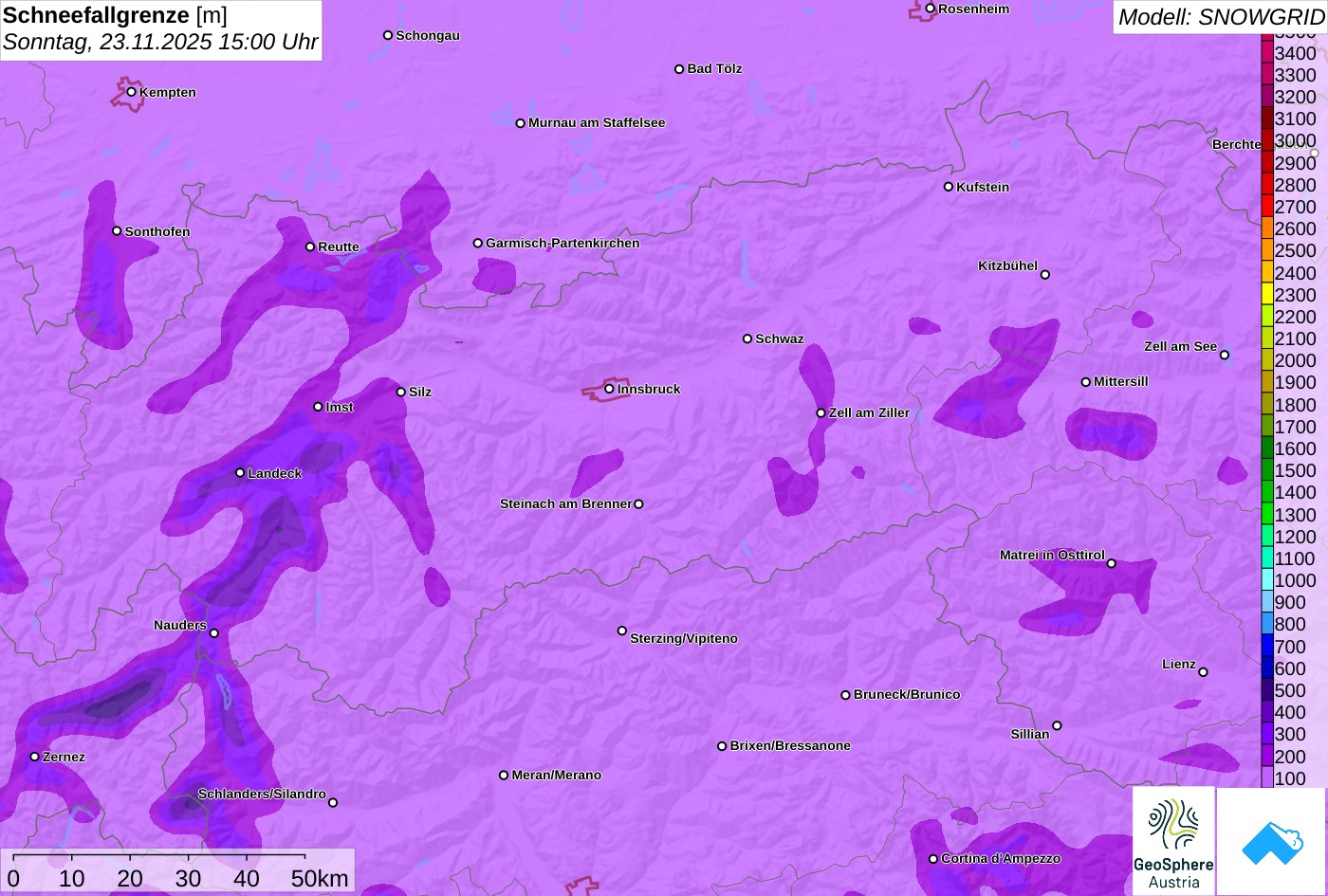The height and width of the screenshot is (896, 1328).
Task: Select the Murnau am Staffelsee marker dot
Action: pyautogui.click(x=521, y=123)
